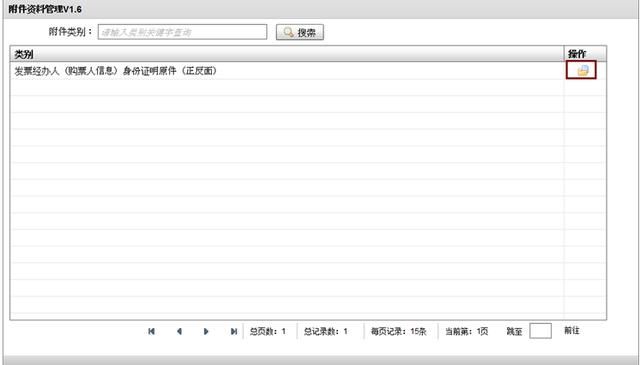Go to last page arrow

(233, 331)
